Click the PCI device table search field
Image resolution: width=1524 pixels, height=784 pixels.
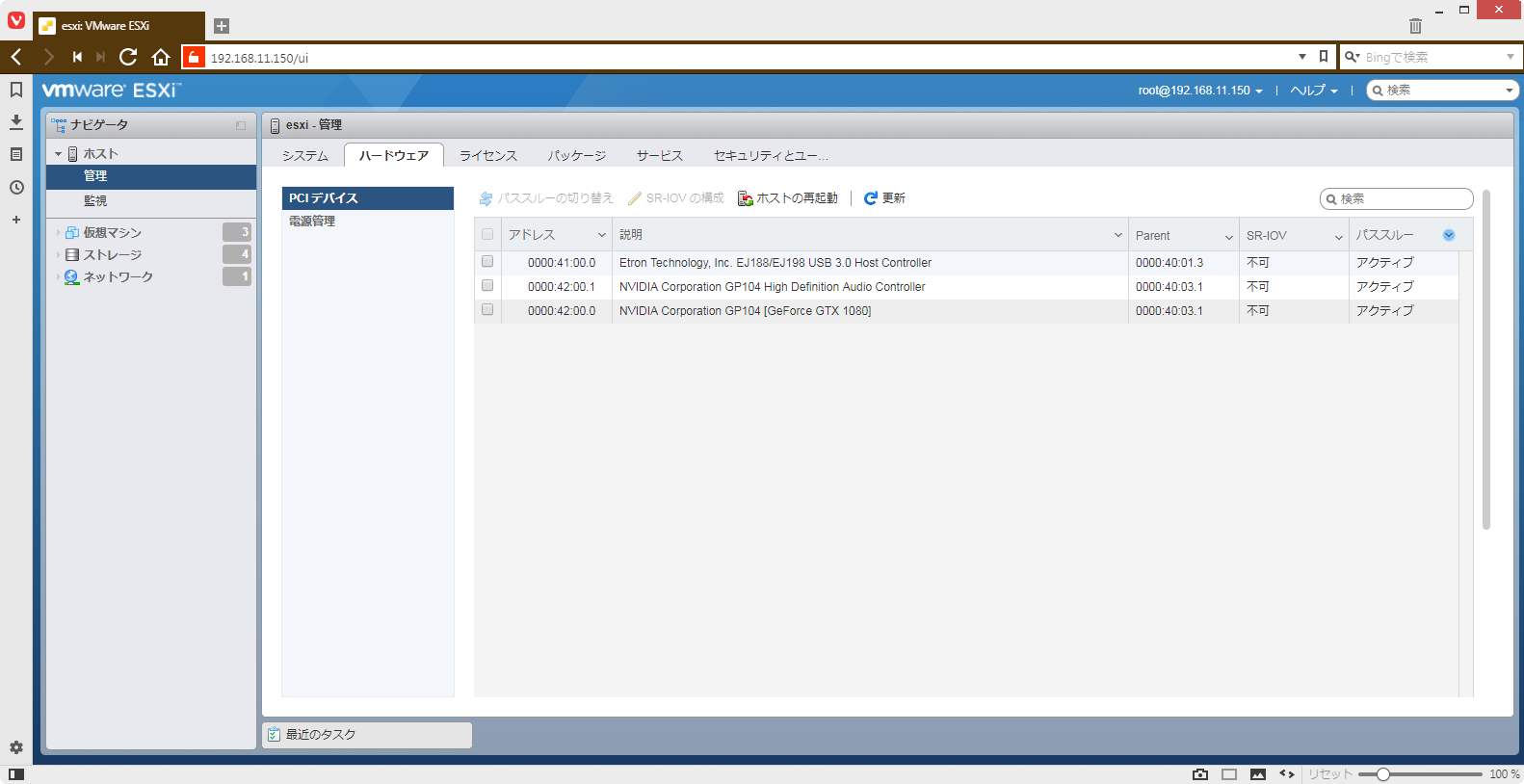point(1396,198)
